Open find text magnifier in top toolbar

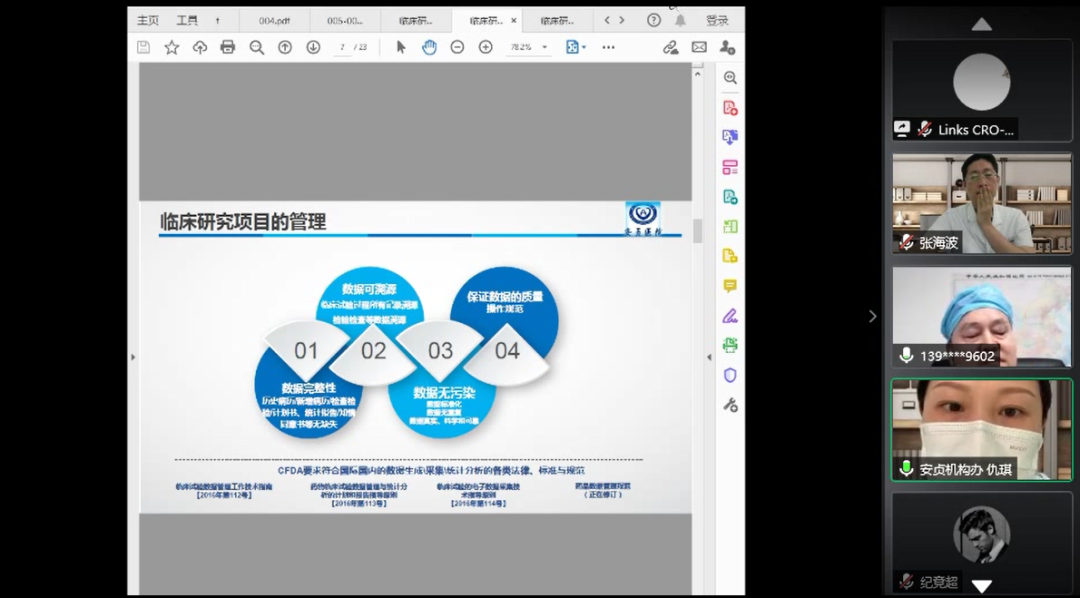pyautogui.click(x=257, y=48)
